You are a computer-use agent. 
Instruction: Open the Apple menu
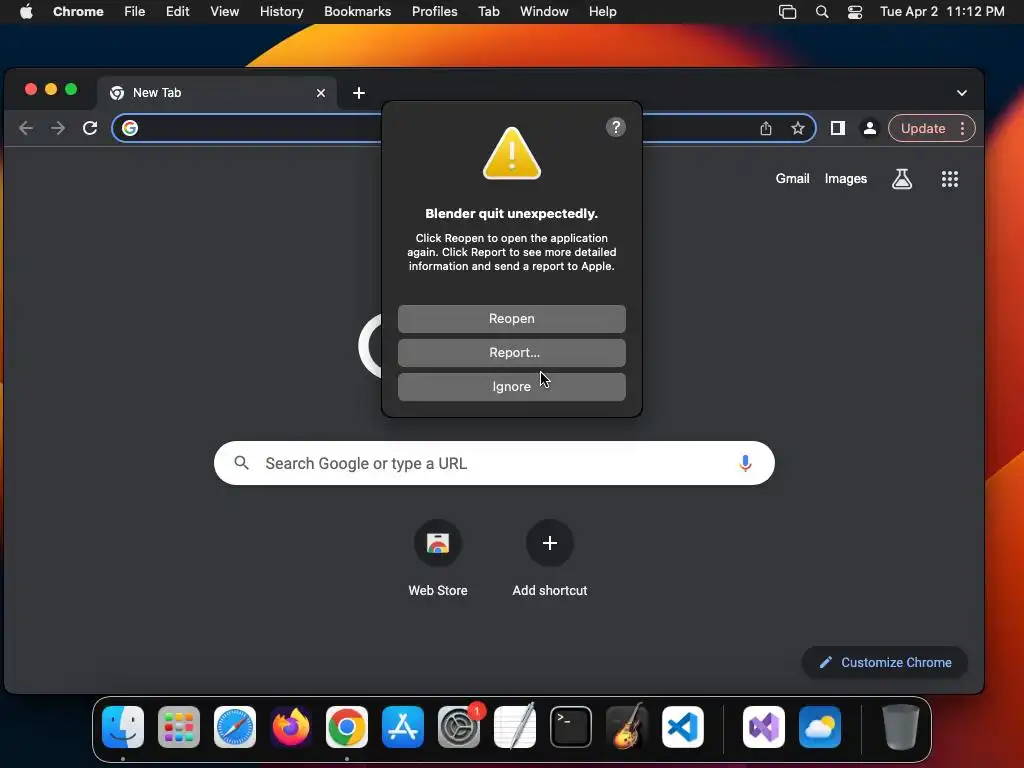26,11
